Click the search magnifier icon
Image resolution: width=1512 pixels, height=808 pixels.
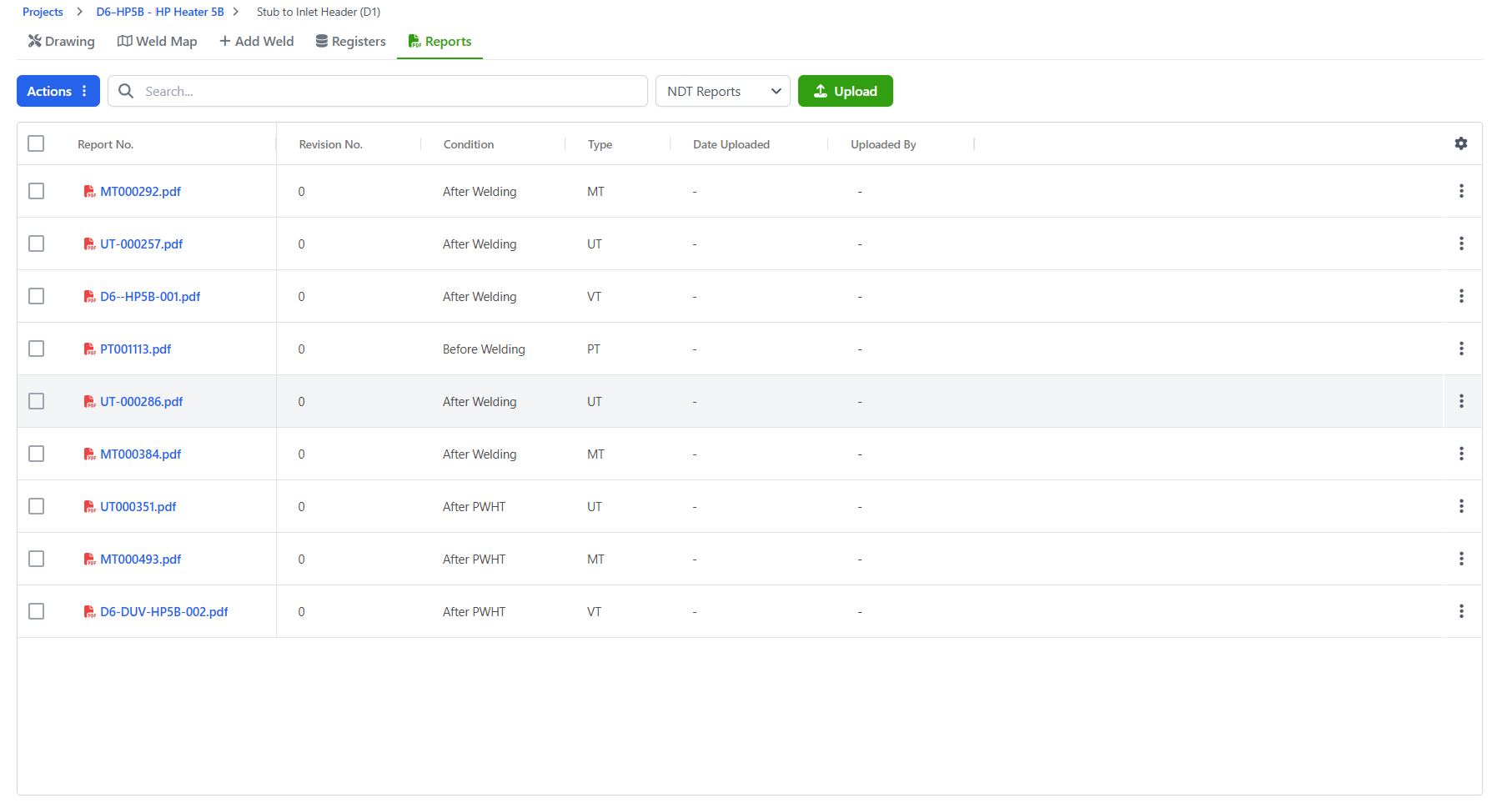(x=126, y=91)
